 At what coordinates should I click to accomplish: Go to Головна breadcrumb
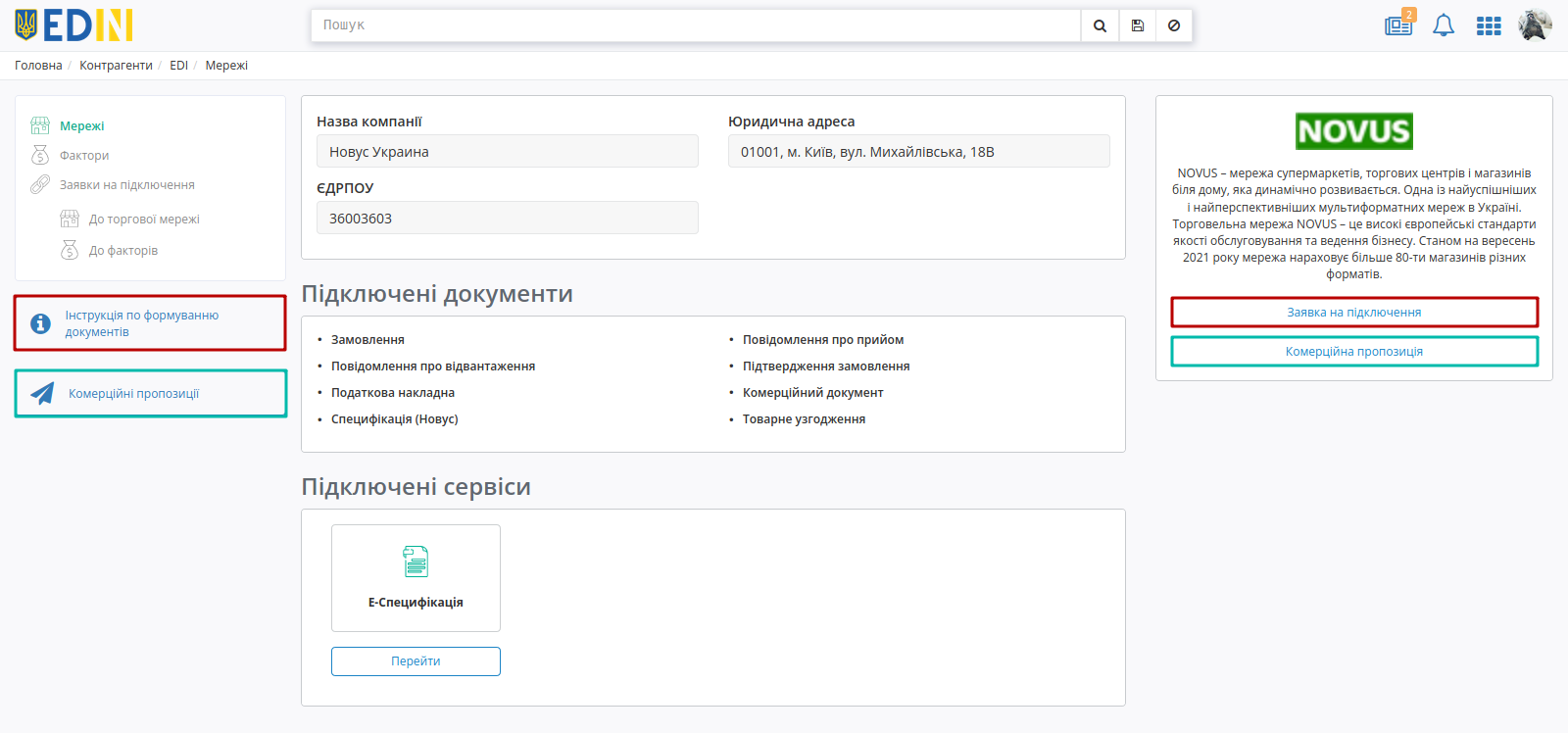pyautogui.click(x=38, y=66)
